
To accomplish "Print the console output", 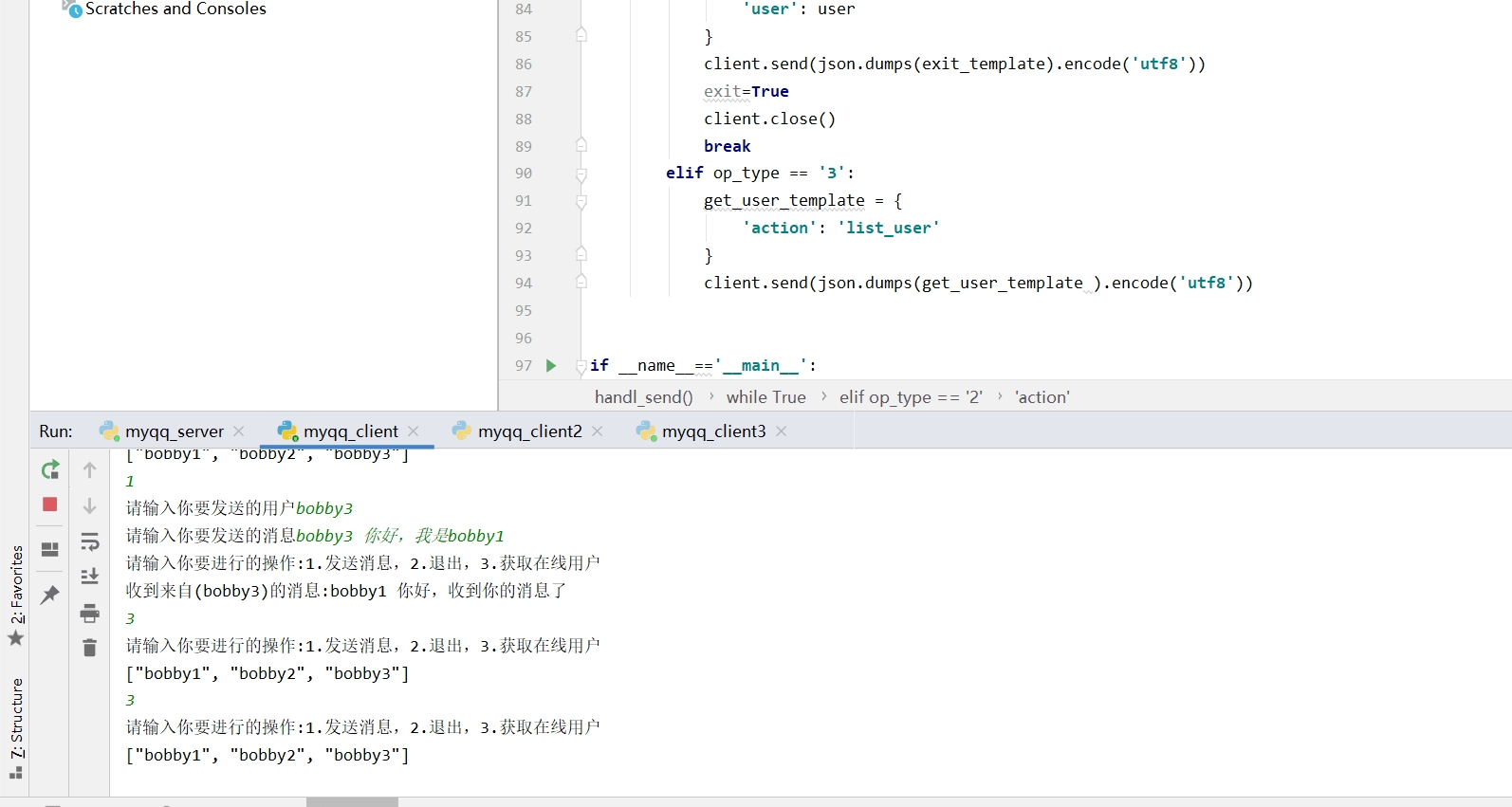I will click(90, 614).
